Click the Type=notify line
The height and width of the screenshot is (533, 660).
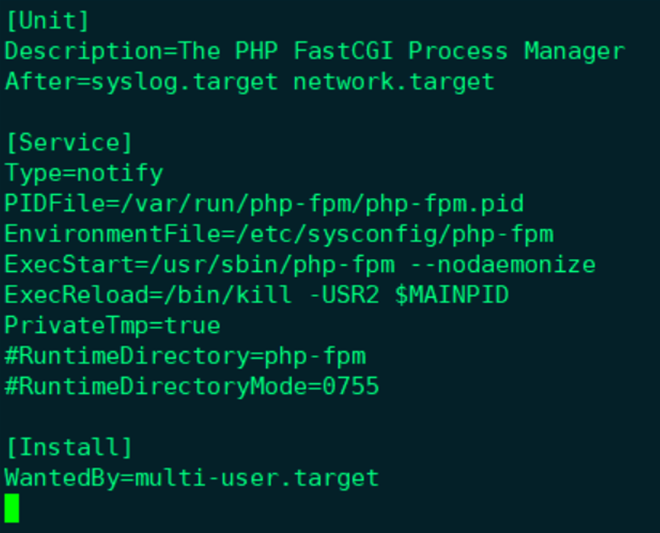point(84,173)
